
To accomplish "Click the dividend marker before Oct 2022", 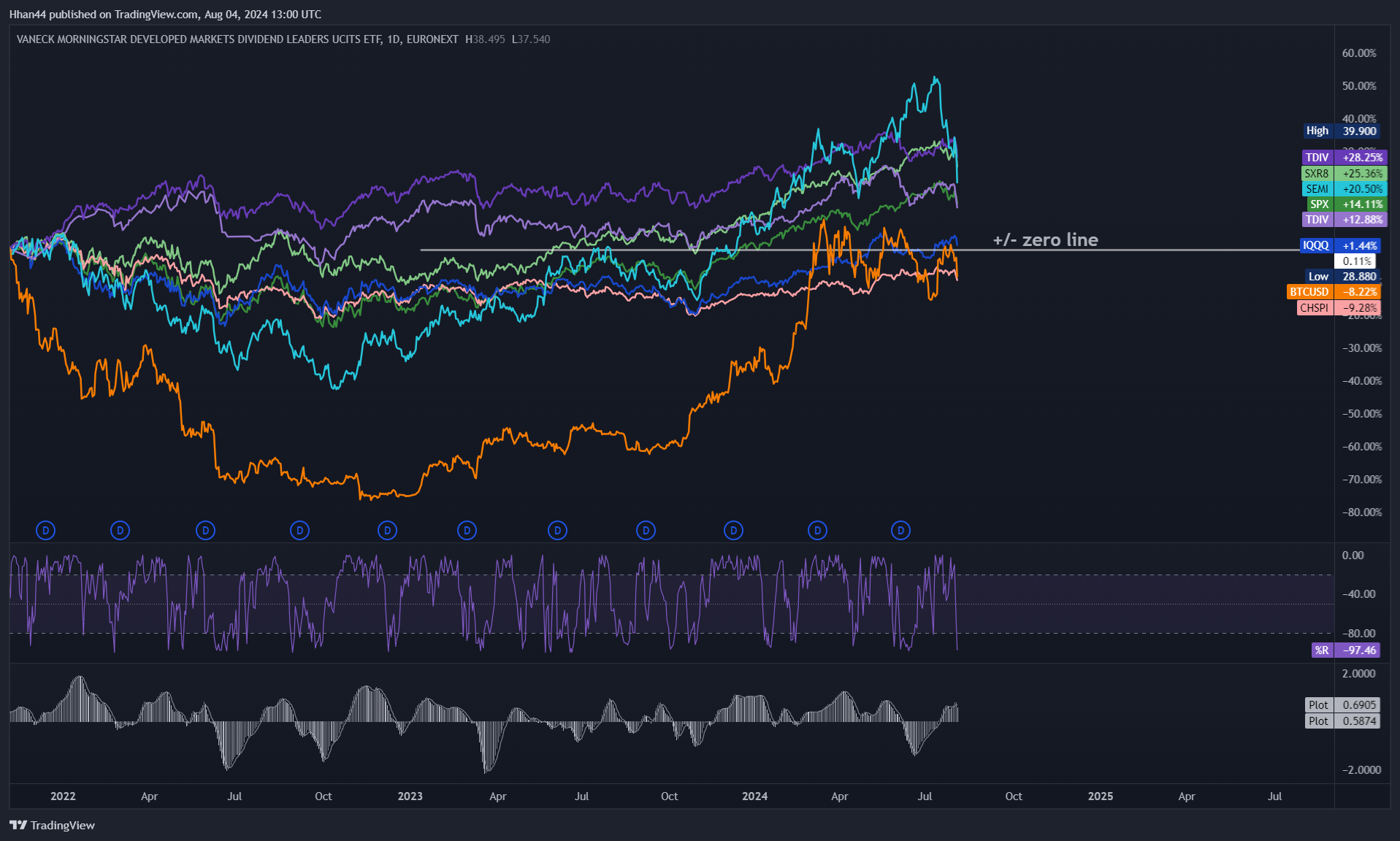I will click(x=299, y=531).
